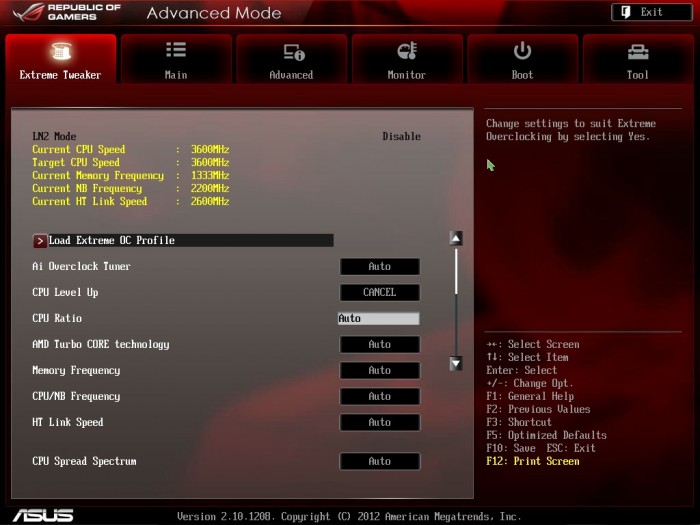Screen dimensions: 700x525
Task: Open the HT Link Speed Auto dropdown
Action: point(379,422)
